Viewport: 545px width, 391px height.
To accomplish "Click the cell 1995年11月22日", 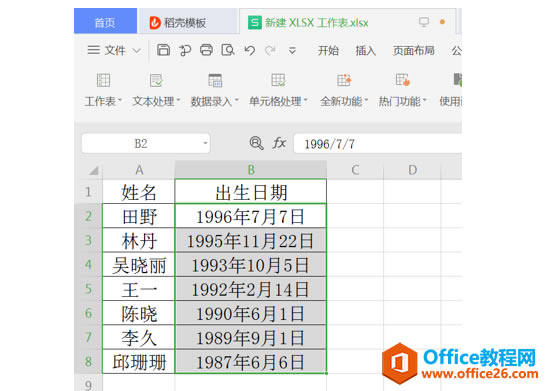I will pyautogui.click(x=251, y=241).
